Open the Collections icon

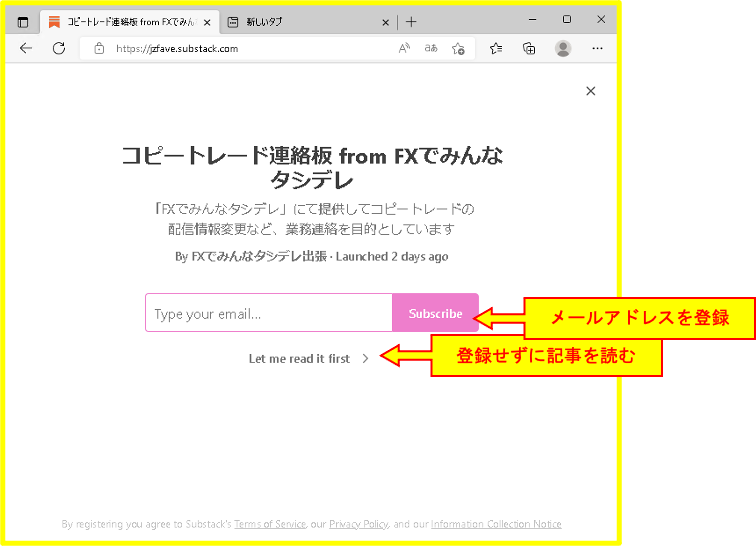(529, 48)
